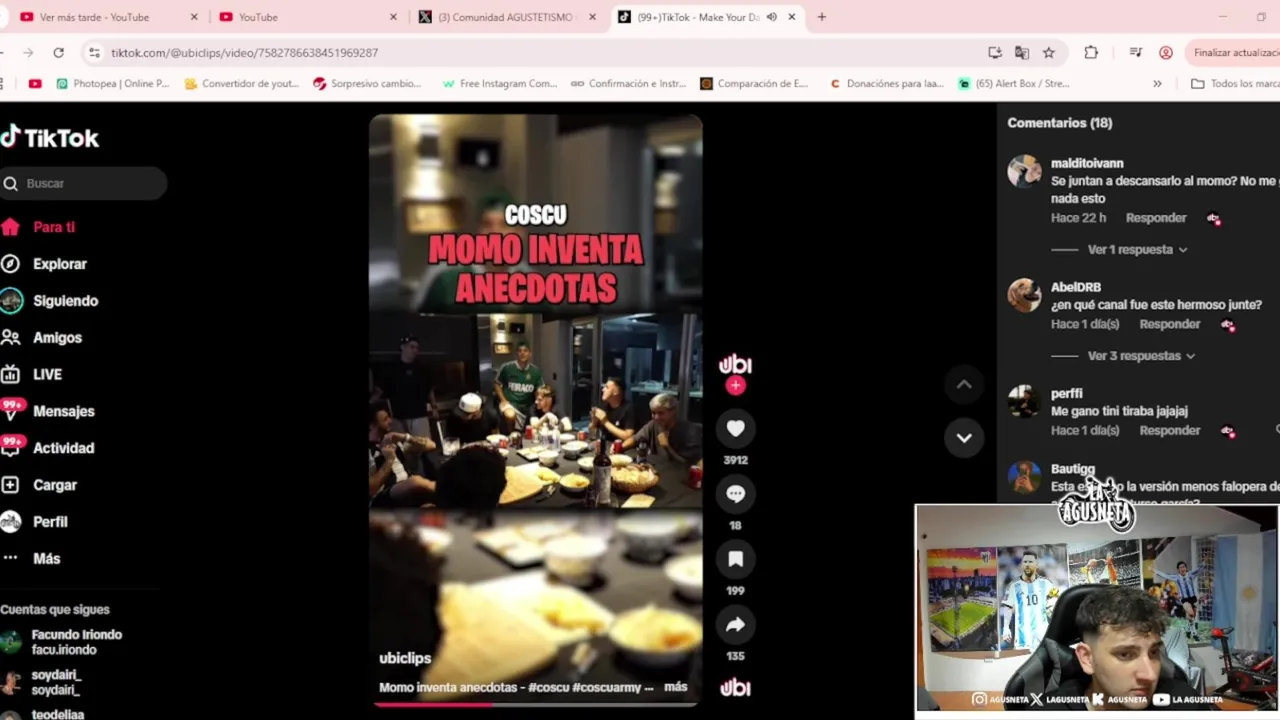Open LIVE in sidebar

32,375
